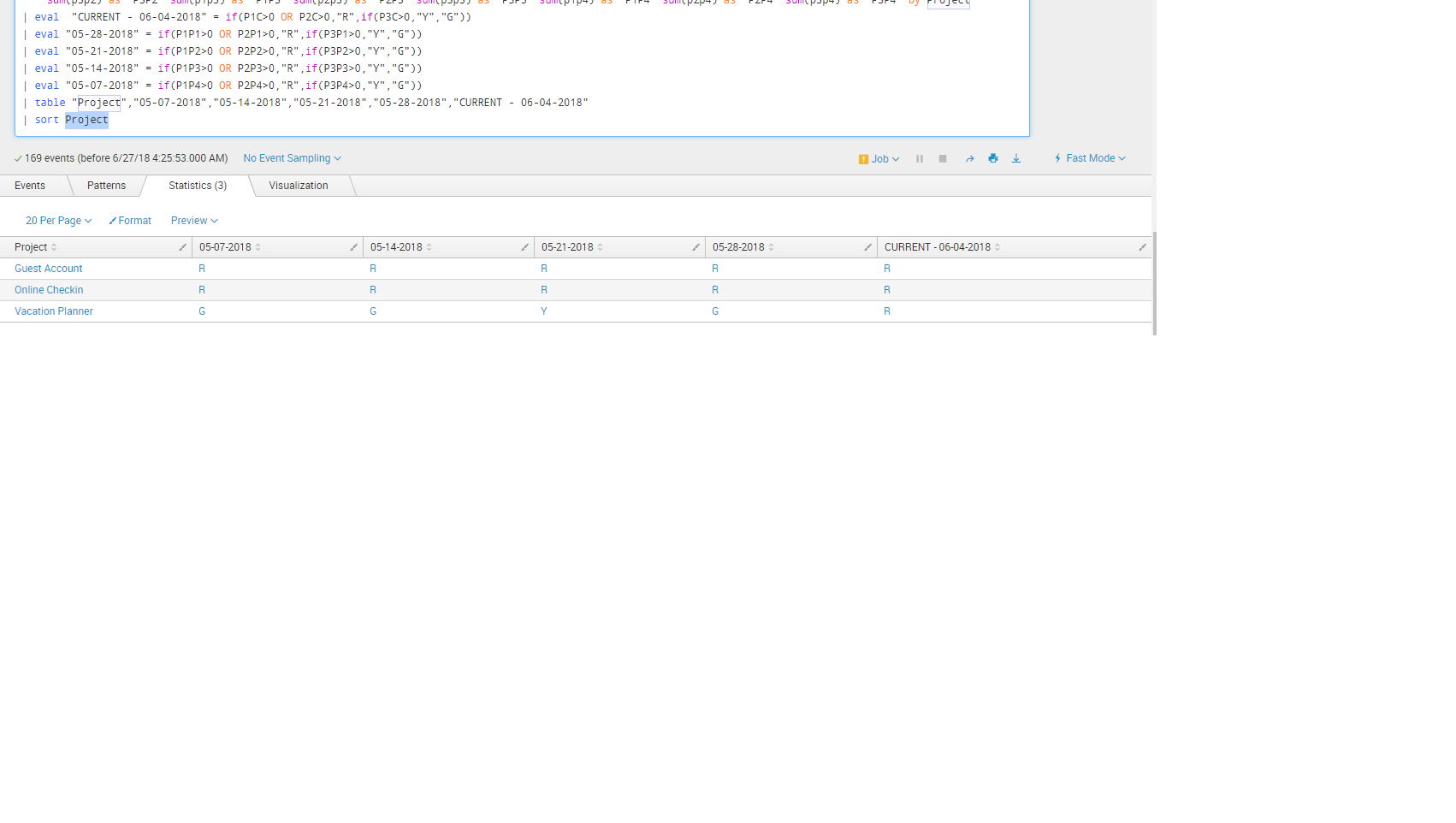The image size is (1456, 823).
Task: Click Vacation Planner's G value under 05-14-2018
Action: [373, 311]
